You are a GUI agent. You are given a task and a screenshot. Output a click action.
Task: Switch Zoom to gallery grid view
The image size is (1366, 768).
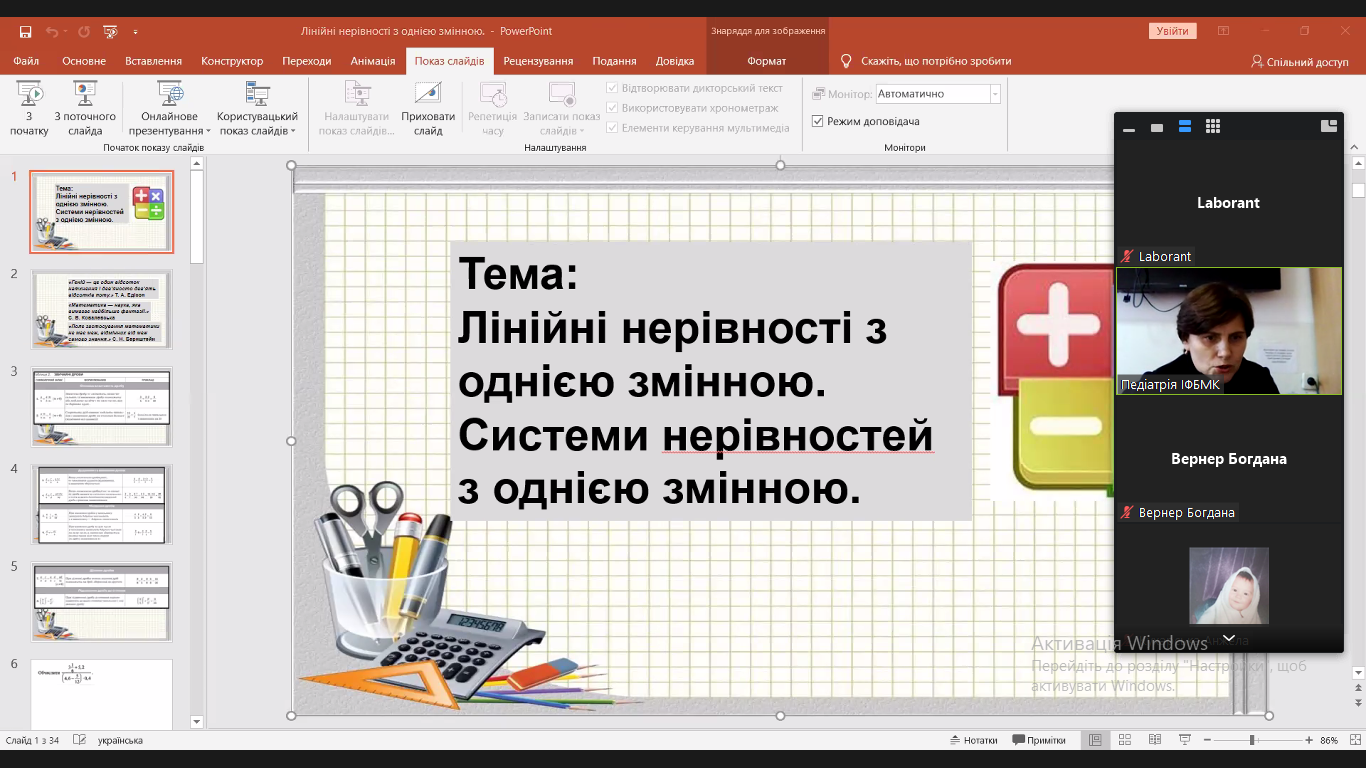click(x=1213, y=127)
